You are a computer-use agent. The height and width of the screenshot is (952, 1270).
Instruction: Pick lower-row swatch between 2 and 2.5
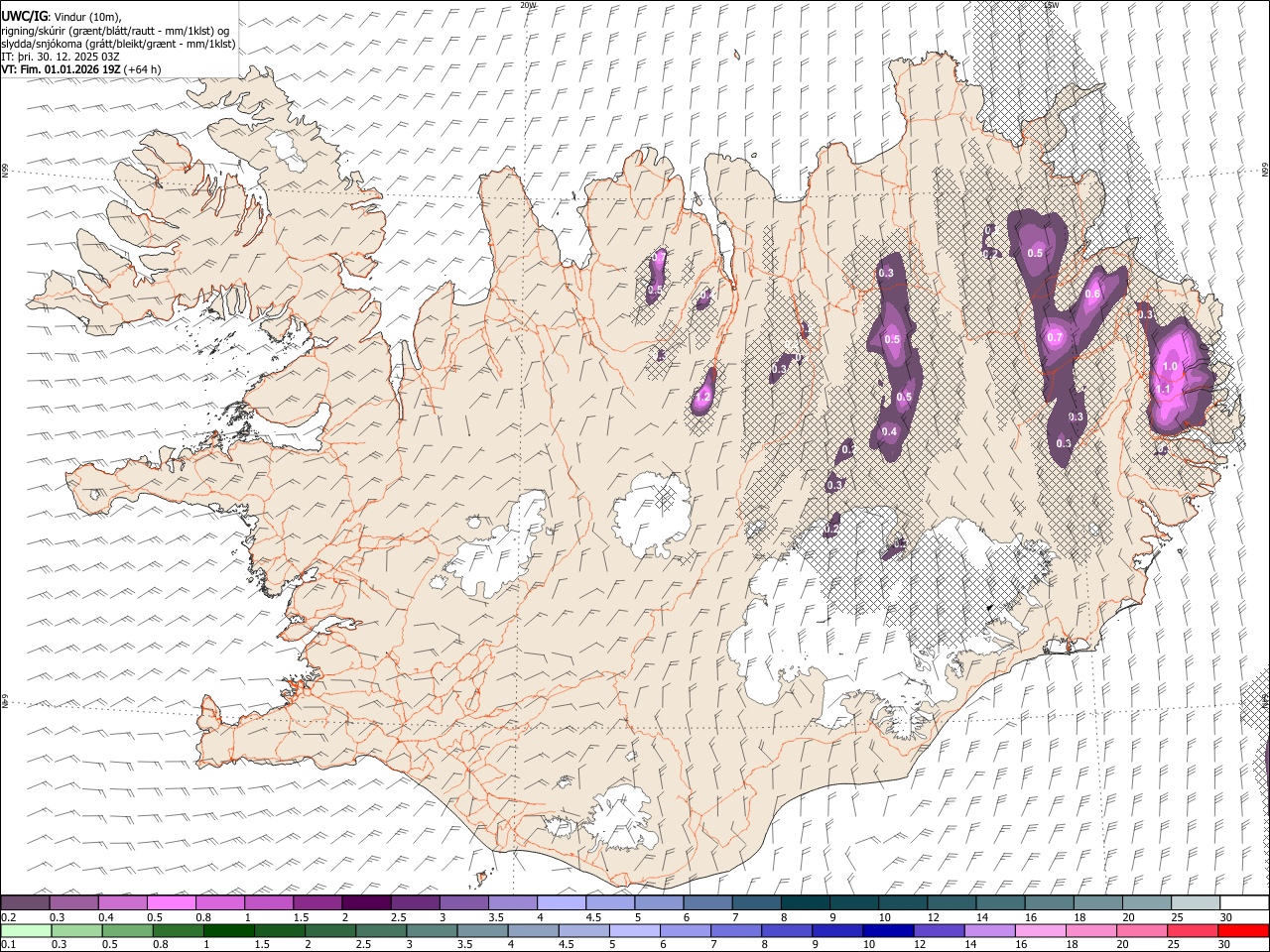pos(330,930)
